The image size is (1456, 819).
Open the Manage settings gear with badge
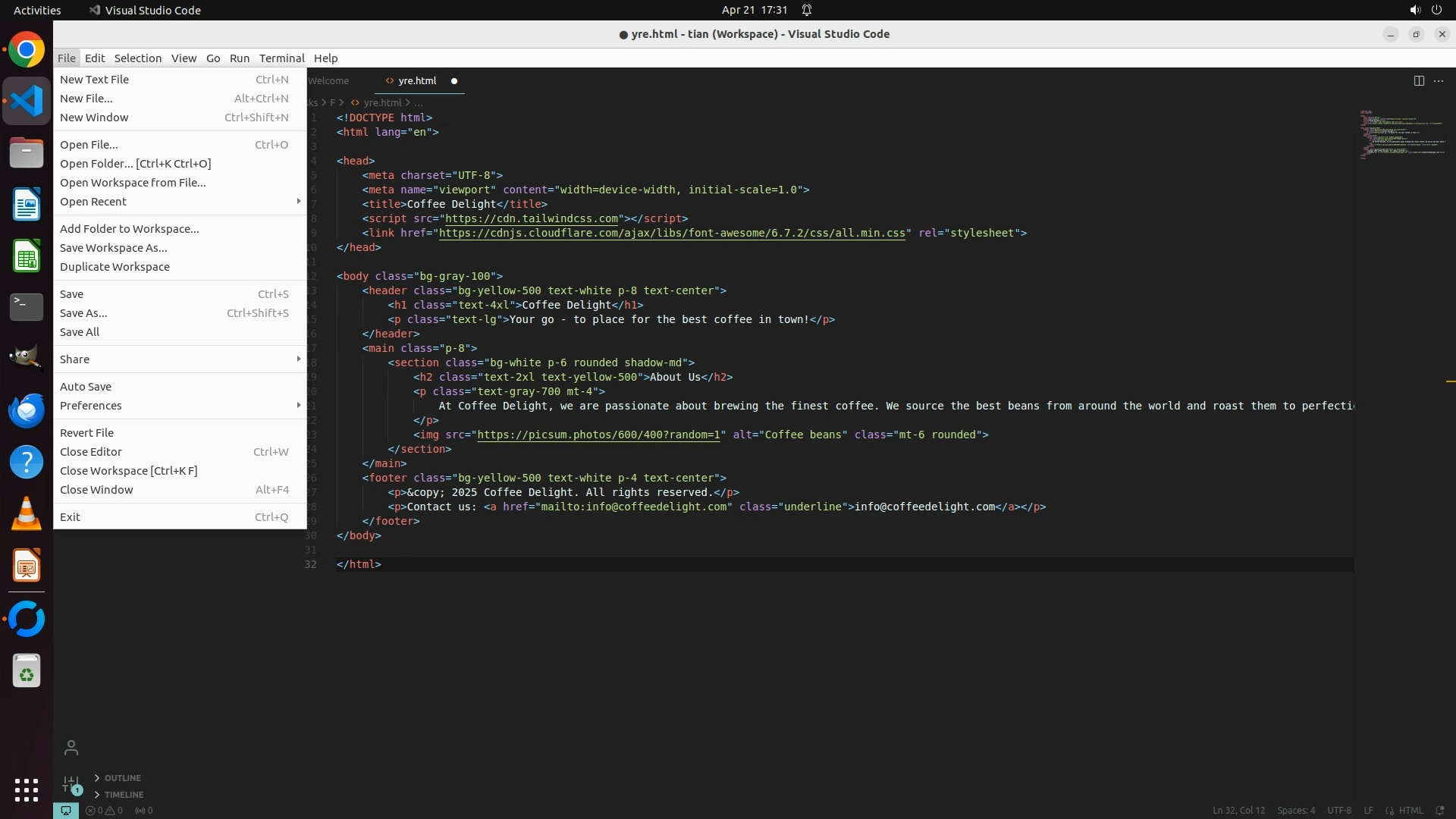coord(71,783)
